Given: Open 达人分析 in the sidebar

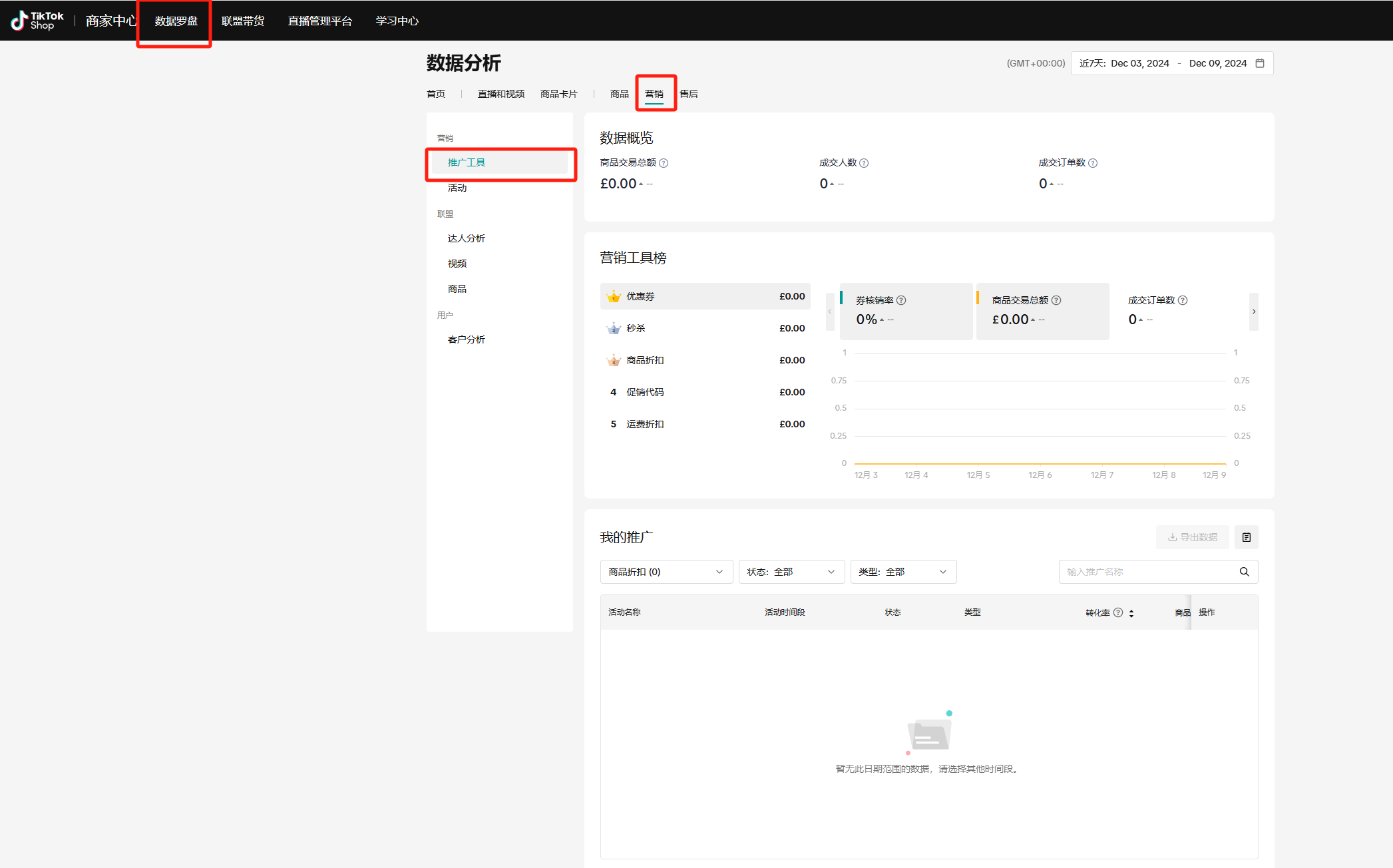Looking at the screenshot, I should [x=466, y=238].
